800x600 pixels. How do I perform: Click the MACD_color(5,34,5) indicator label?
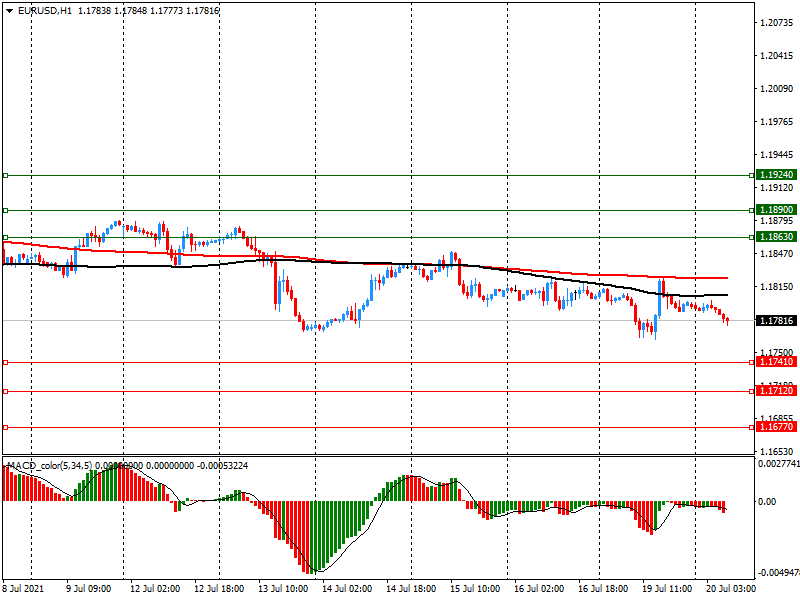[x=50, y=466]
